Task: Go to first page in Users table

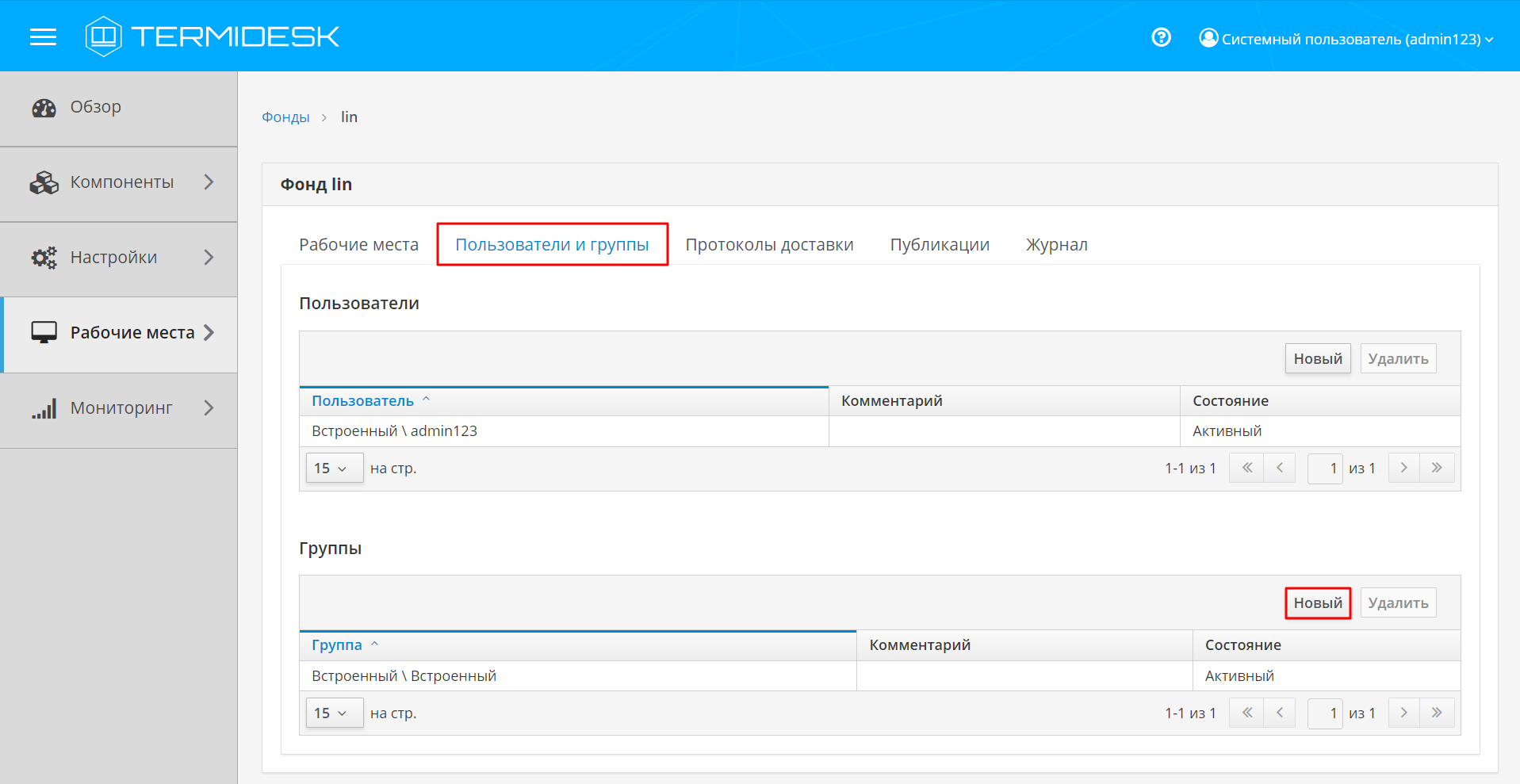Action: (x=1246, y=468)
